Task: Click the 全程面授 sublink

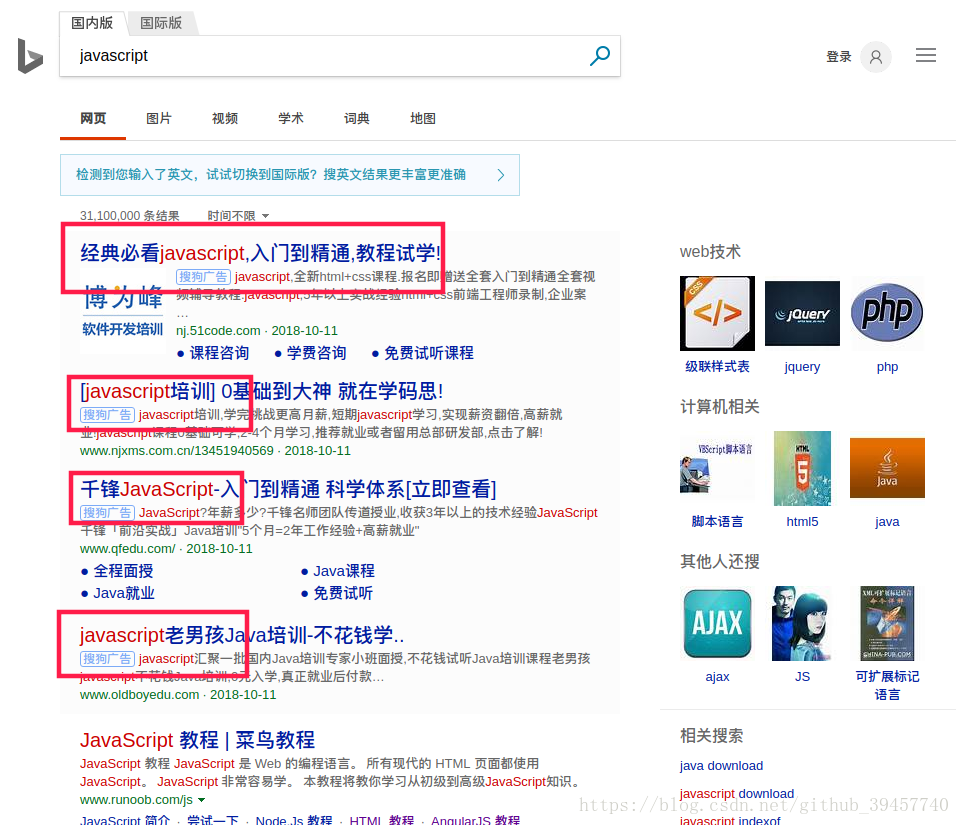Action: point(123,571)
